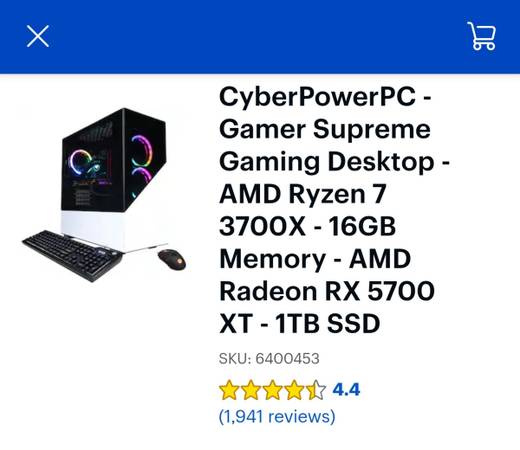Select the Gamer Supreme title line
Image resolution: width=520 pixels, height=450 pixels.
click(x=325, y=129)
